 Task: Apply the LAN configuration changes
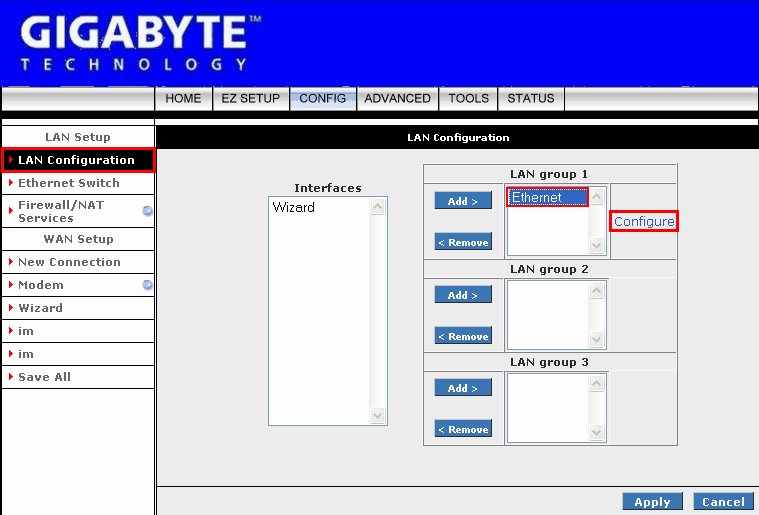(653, 502)
